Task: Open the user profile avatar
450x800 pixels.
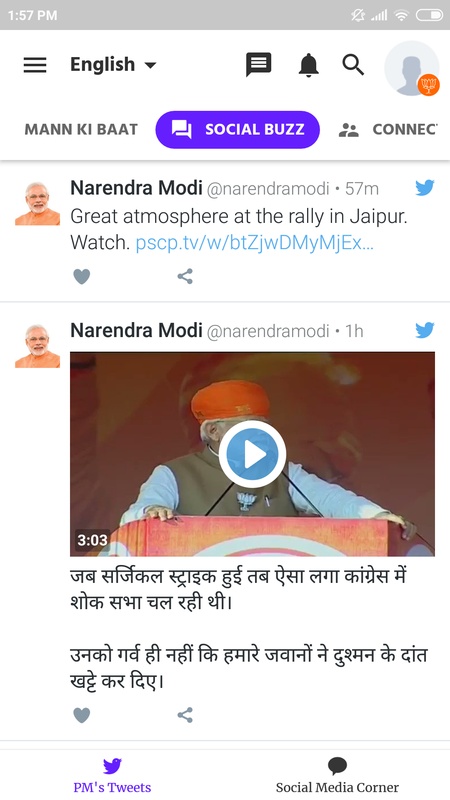Action: tap(412, 68)
